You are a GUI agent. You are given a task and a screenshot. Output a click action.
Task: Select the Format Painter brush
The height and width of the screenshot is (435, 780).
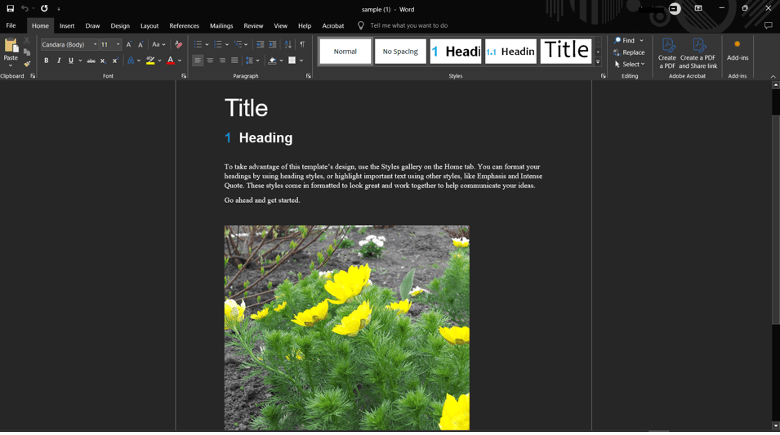[27, 64]
